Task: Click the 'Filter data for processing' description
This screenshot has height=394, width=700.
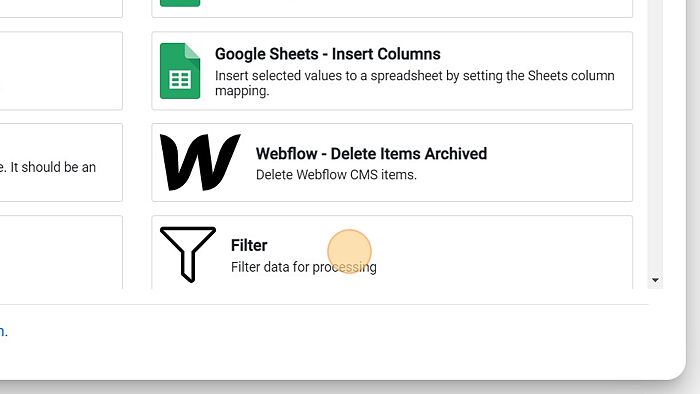Action: (304, 267)
